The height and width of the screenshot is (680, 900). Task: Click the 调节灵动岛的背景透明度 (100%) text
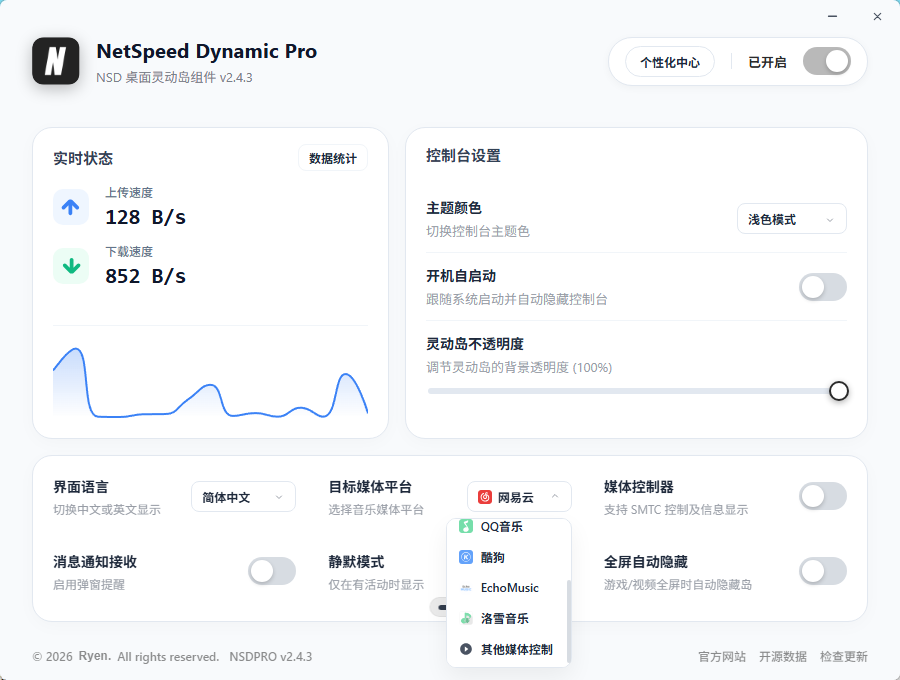point(519,367)
